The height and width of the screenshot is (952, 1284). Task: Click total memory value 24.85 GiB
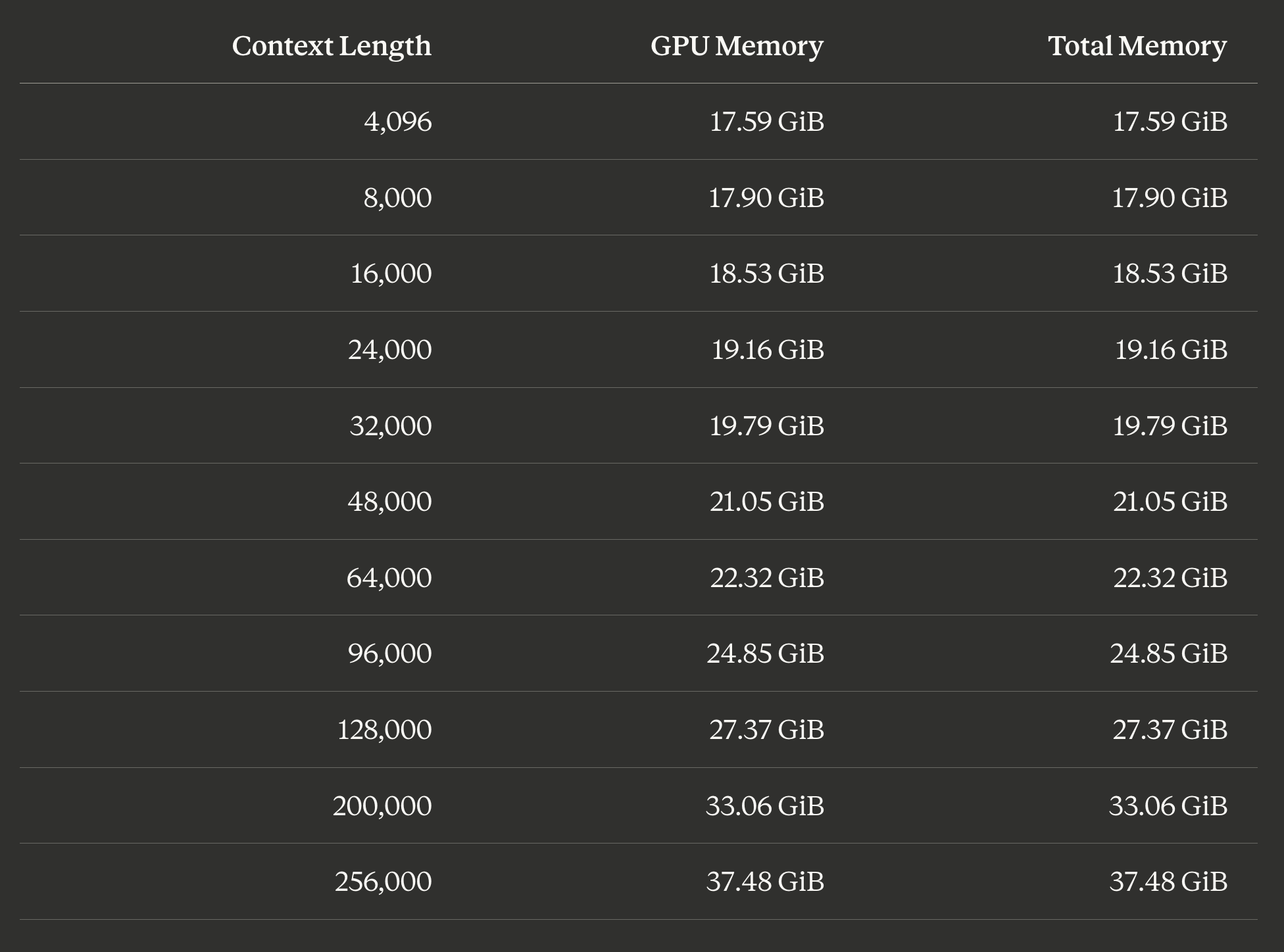(x=1169, y=654)
